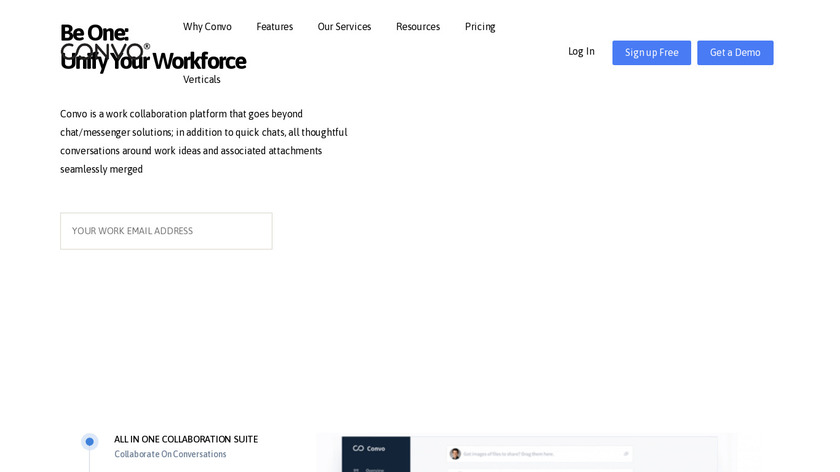The height and width of the screenshot is (472, 840).
Task: Click the Unify Your Workforce headline
Action: 153,62
